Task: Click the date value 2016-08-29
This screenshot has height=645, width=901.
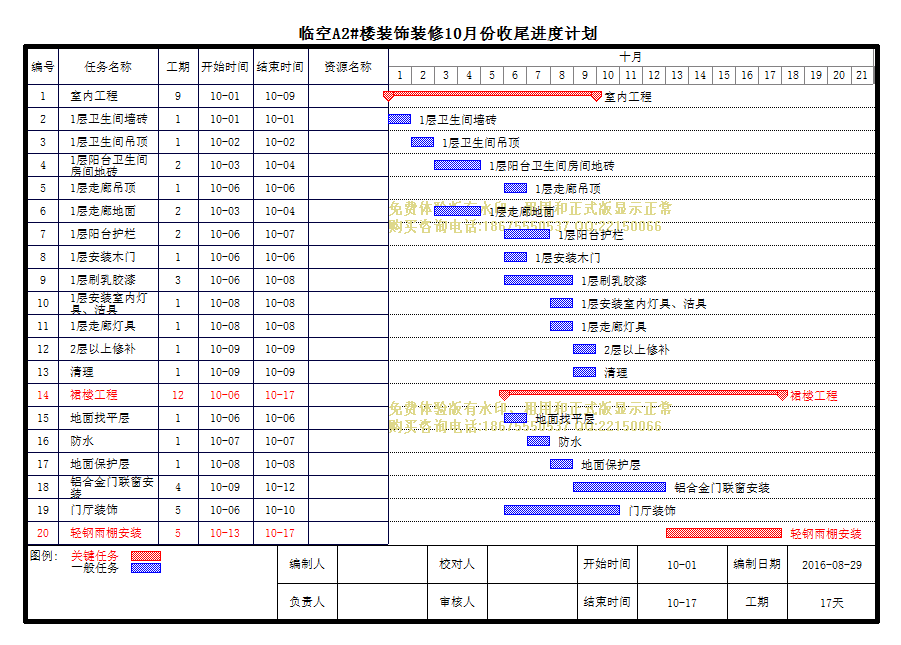Action: pos(831,565)
